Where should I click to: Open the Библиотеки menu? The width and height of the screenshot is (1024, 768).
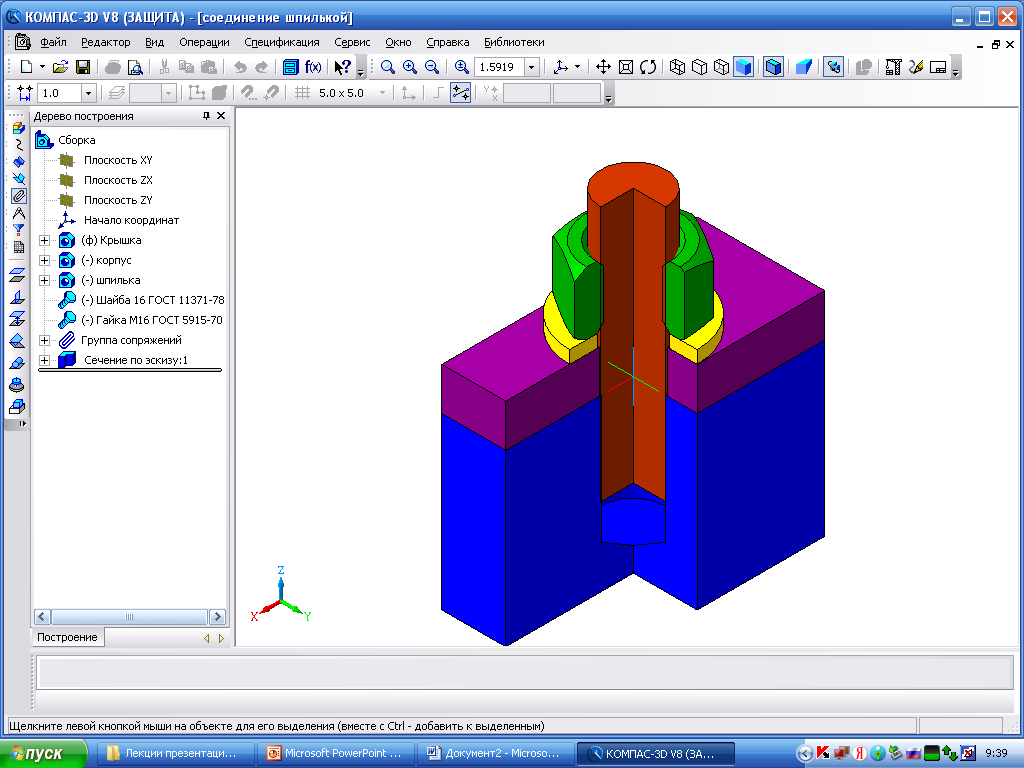(514, 42)
